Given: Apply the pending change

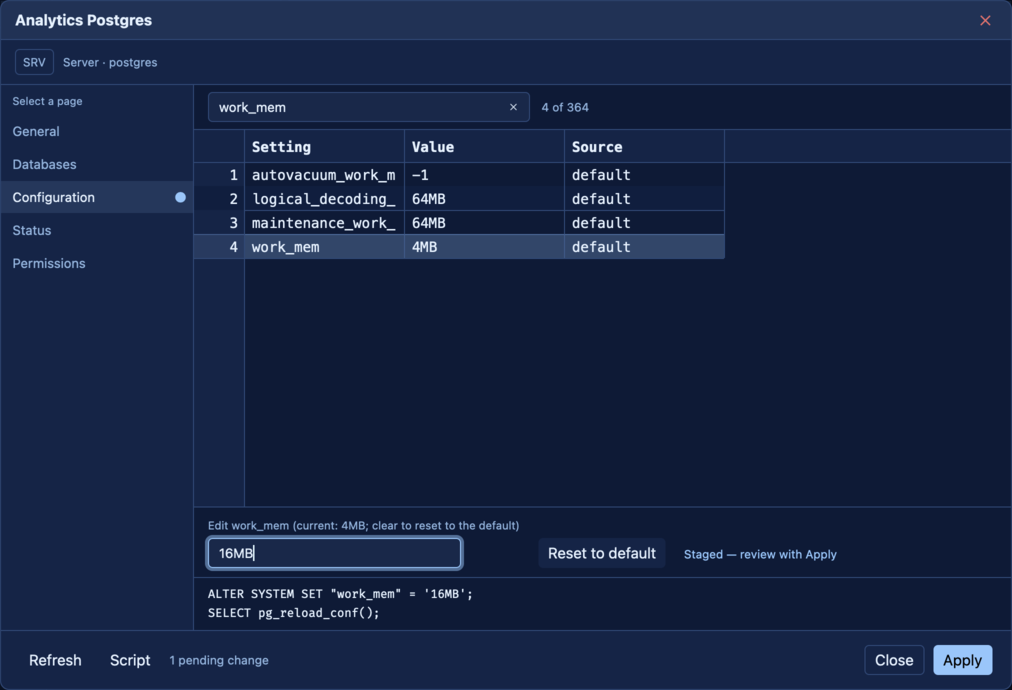Looking at the screenshot, I should (x=962, y=660).
